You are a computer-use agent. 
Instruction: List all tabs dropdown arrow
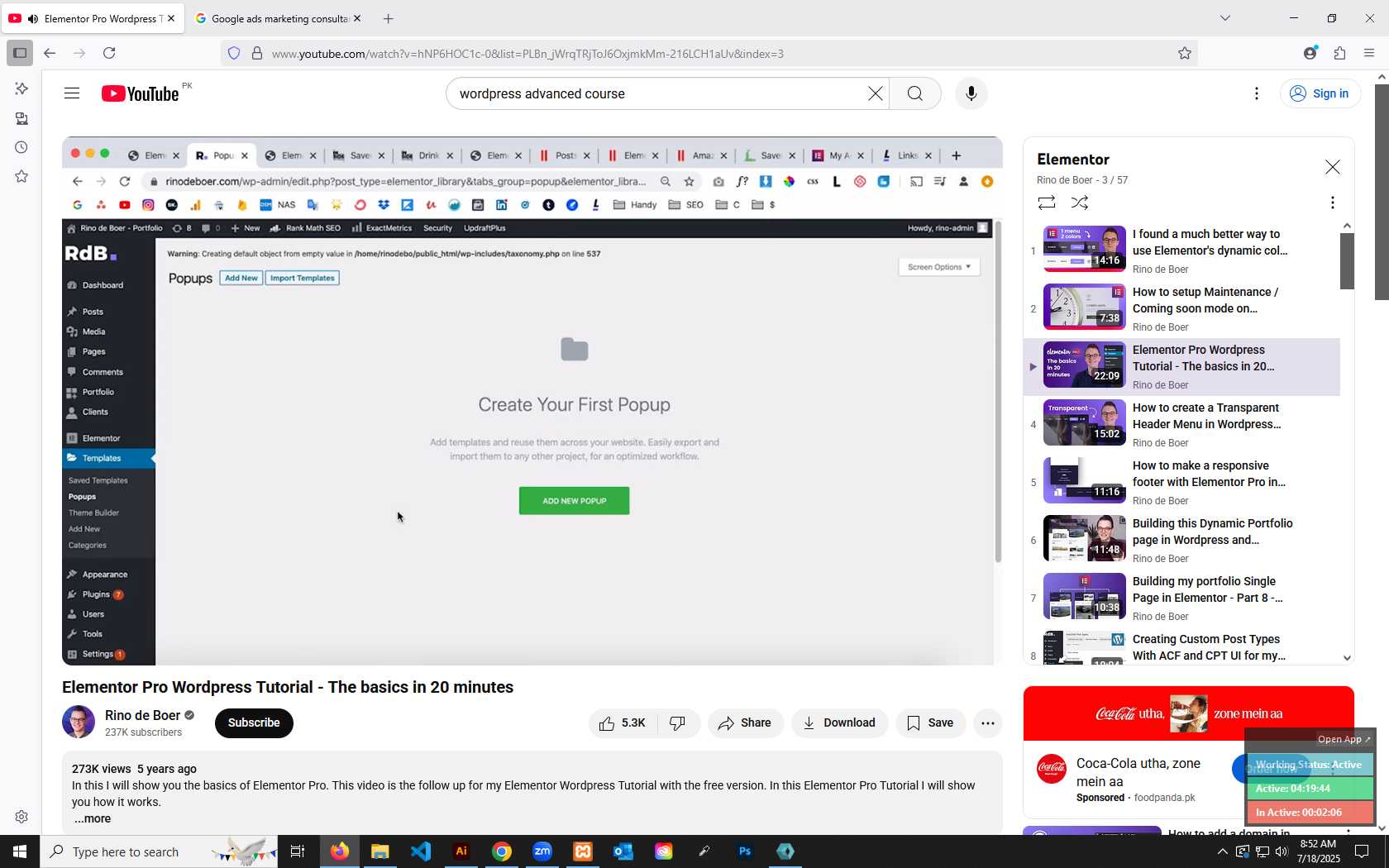pos(1225,18)
